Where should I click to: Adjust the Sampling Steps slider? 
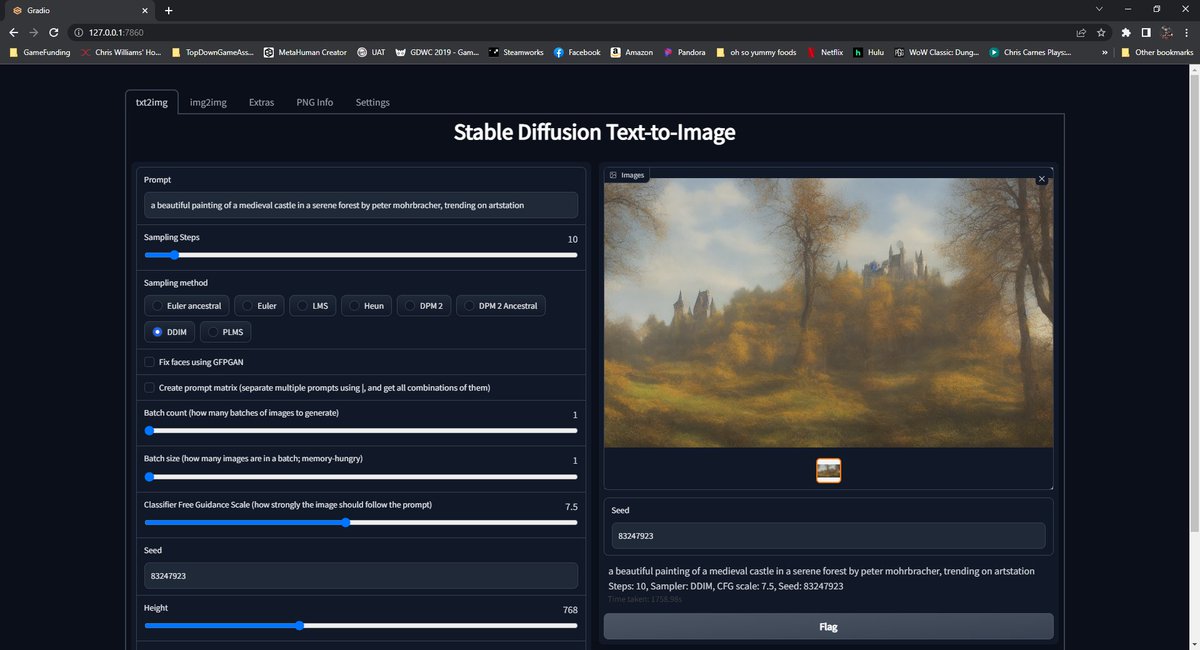361,255
